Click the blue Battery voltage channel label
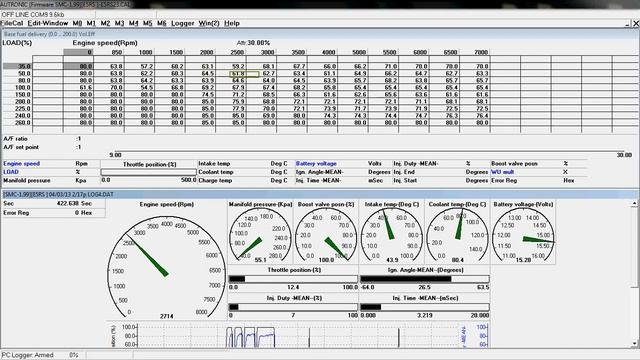 pyautogui.click(x=316, y=164)
